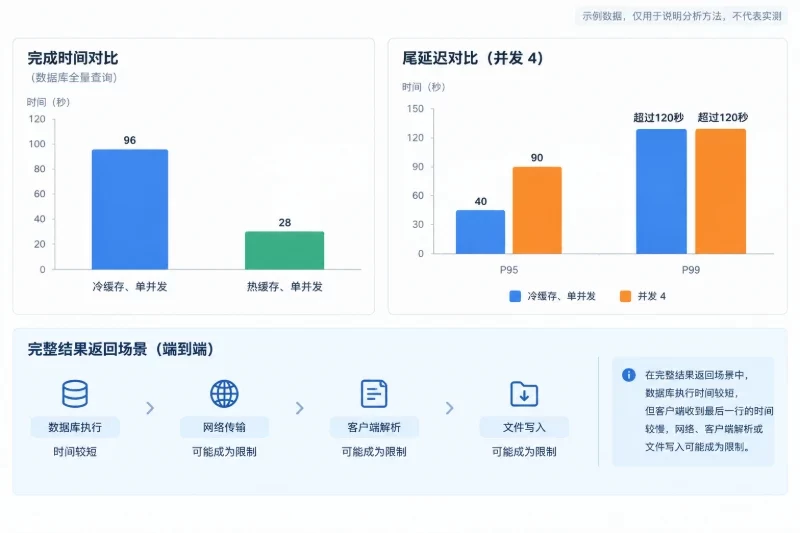
Task: Click the value label 90 above bar
Action: (537, 158)
